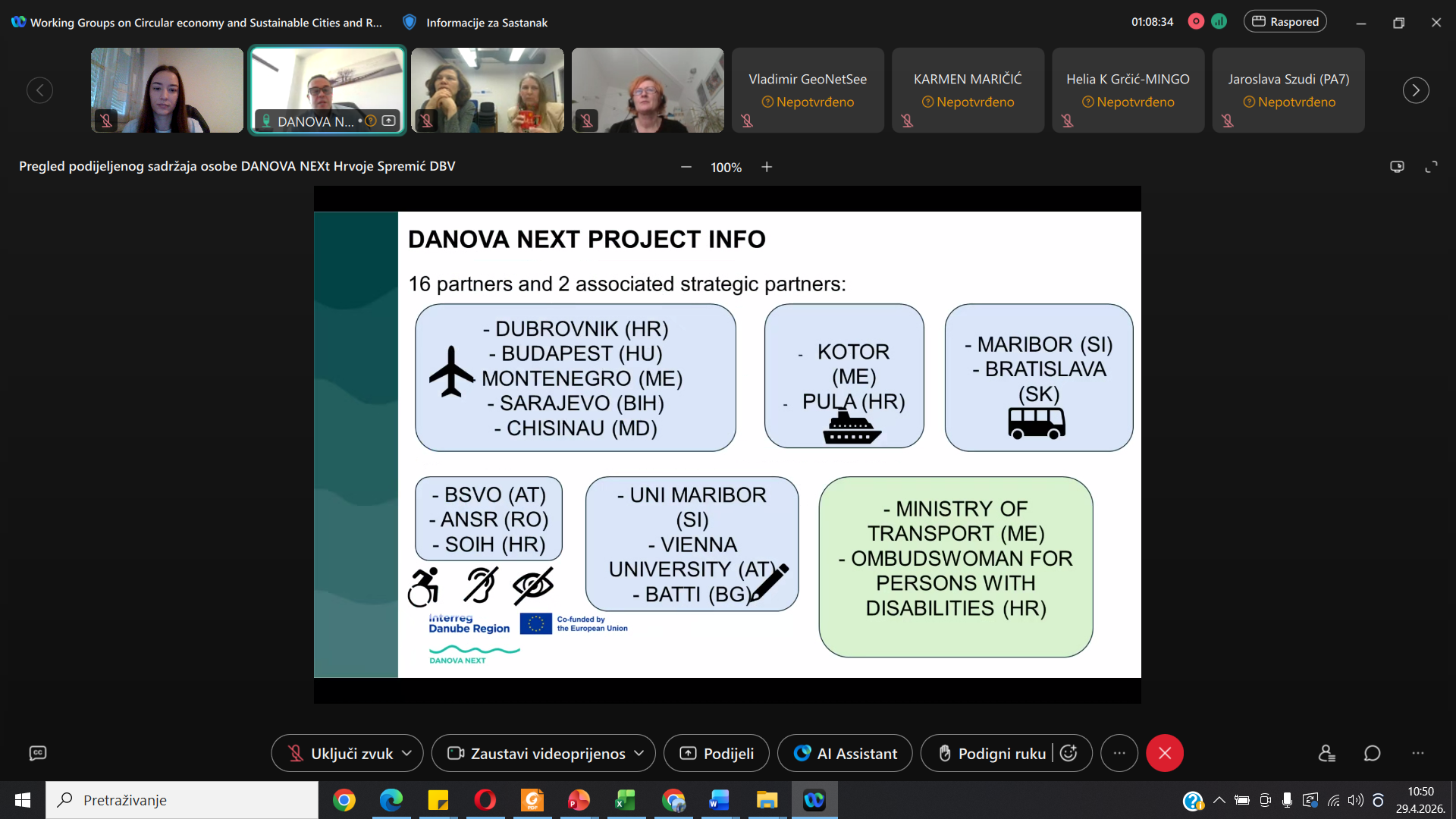Zoom in shared content with plus
The image size is (1456, 819).
767,167
